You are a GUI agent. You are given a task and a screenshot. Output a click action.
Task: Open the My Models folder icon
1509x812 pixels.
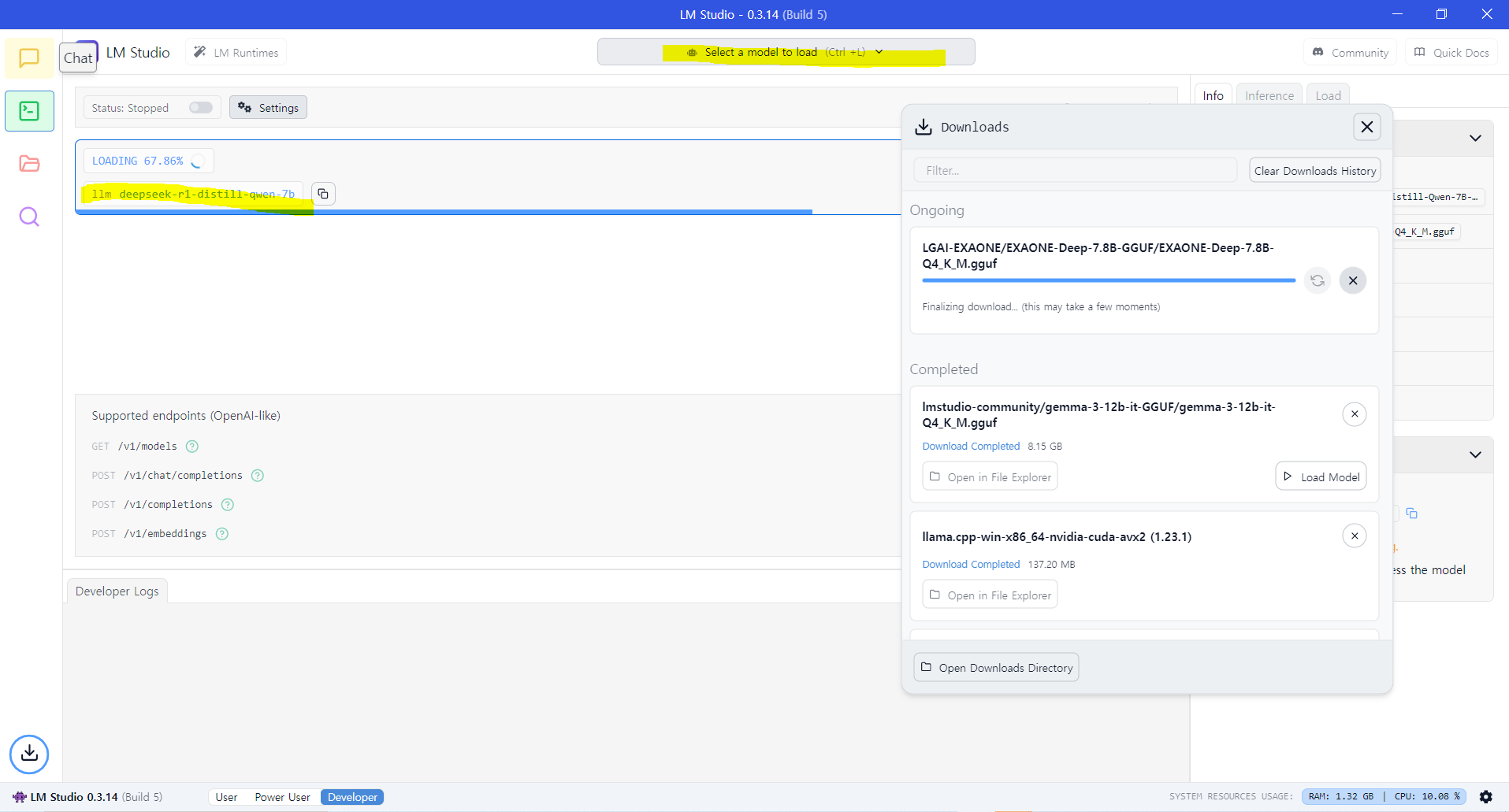click(x=29, y=163)
